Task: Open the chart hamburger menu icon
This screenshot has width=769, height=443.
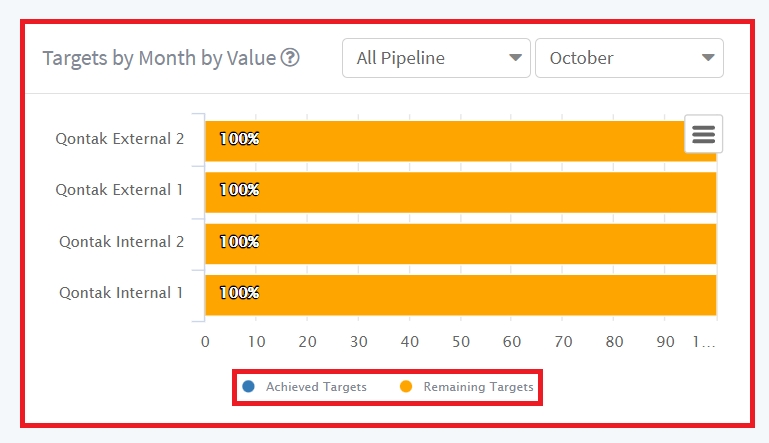Action: pyautogui.click(x=703, y=134)
